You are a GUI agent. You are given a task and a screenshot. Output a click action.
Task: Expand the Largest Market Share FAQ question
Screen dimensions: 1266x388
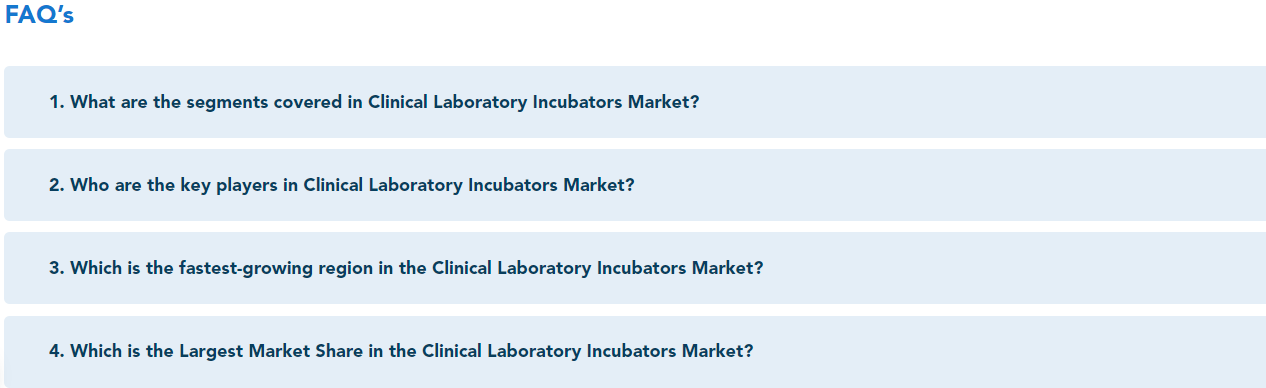(x=635, y=351)
